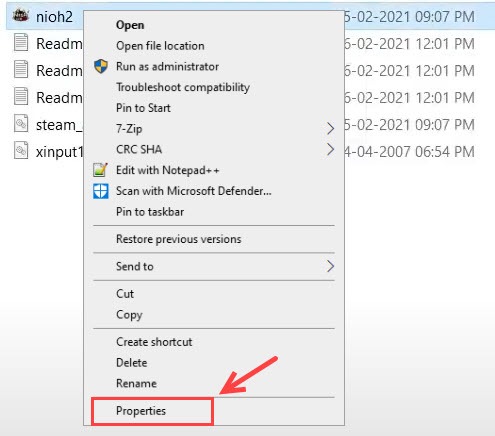495x436 pixels.
Task: Choose Pin to Start
Action: [x=143, y=108]
